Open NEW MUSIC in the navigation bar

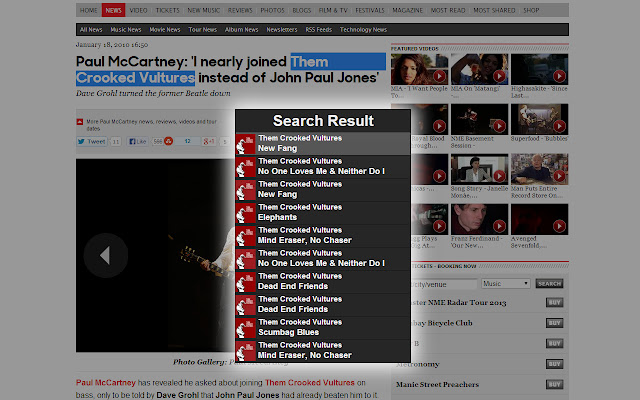point(204,10)
